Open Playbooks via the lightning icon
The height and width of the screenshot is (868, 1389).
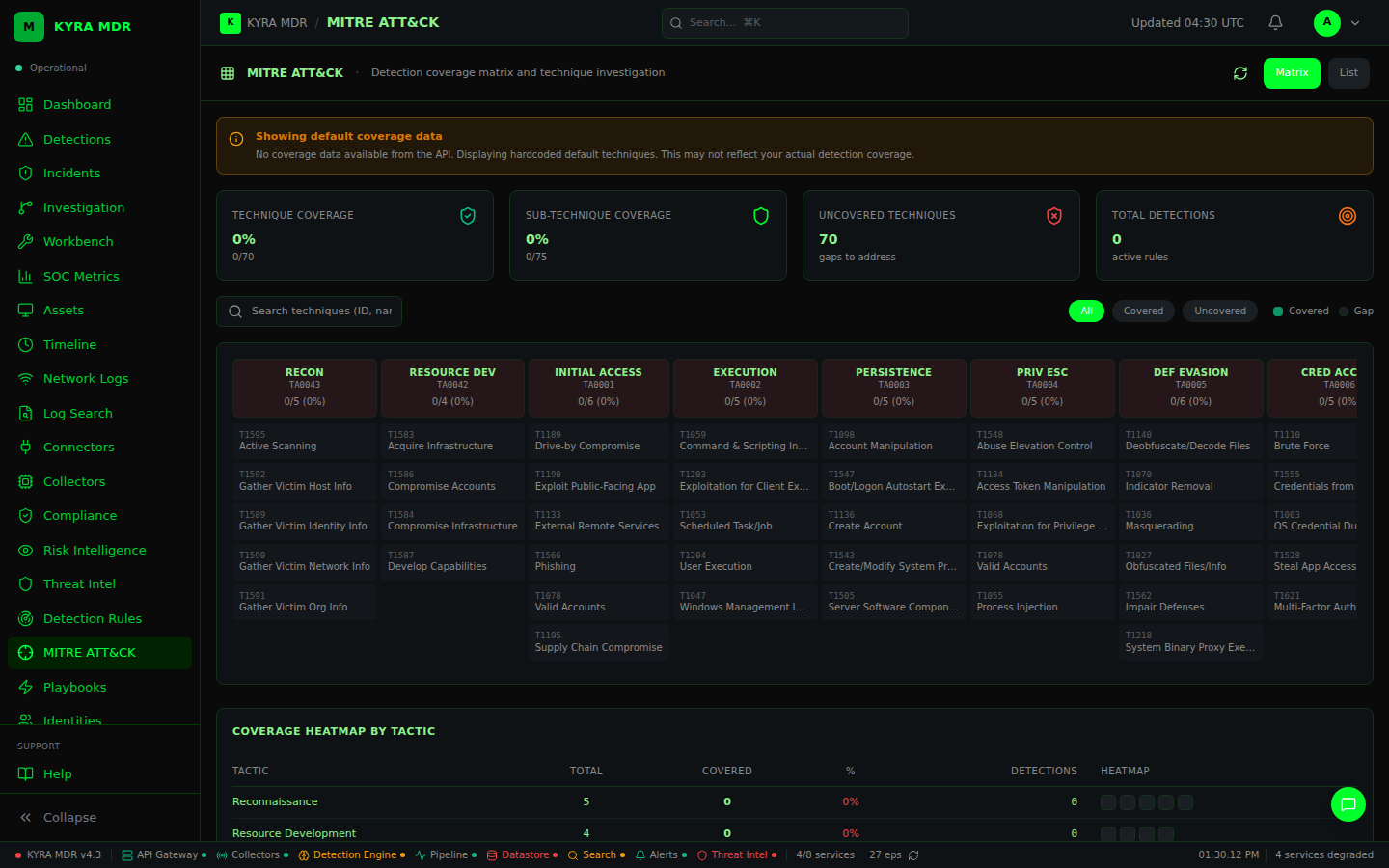pos(26,688)
